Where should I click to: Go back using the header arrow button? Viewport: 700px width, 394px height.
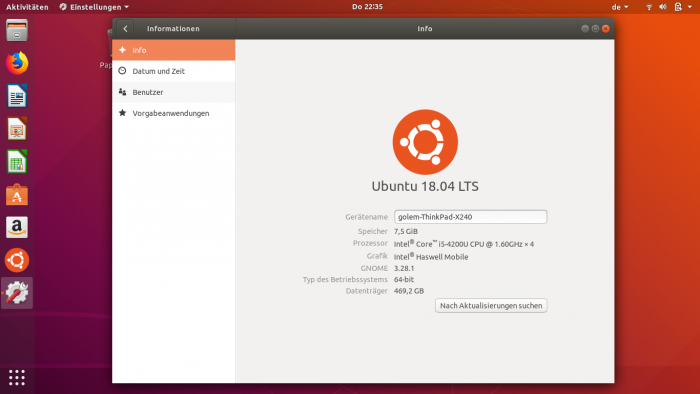(x=125, y=29)
